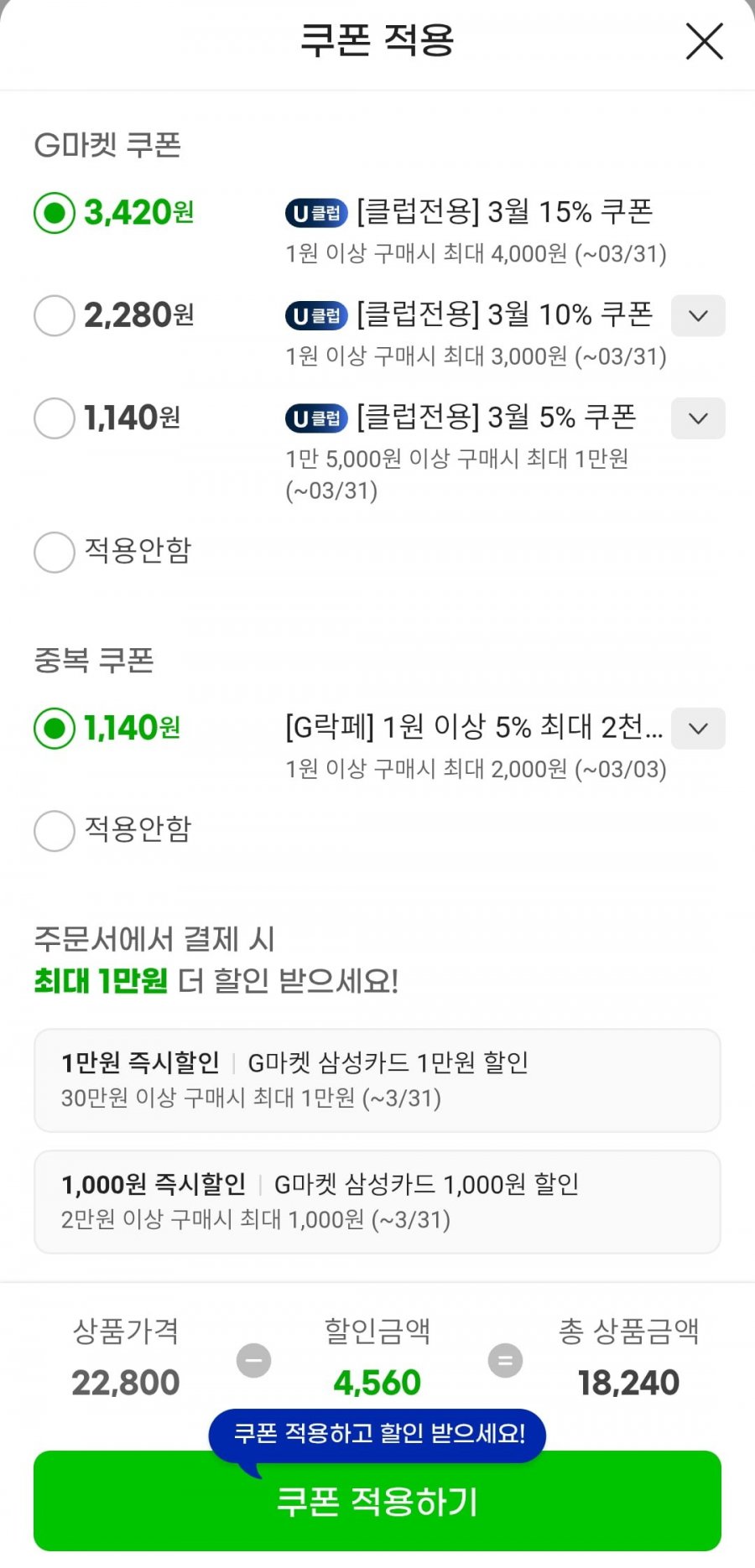
Task: Tap the U클럽 badge on 15% coupon
Action: pos(316,213)
